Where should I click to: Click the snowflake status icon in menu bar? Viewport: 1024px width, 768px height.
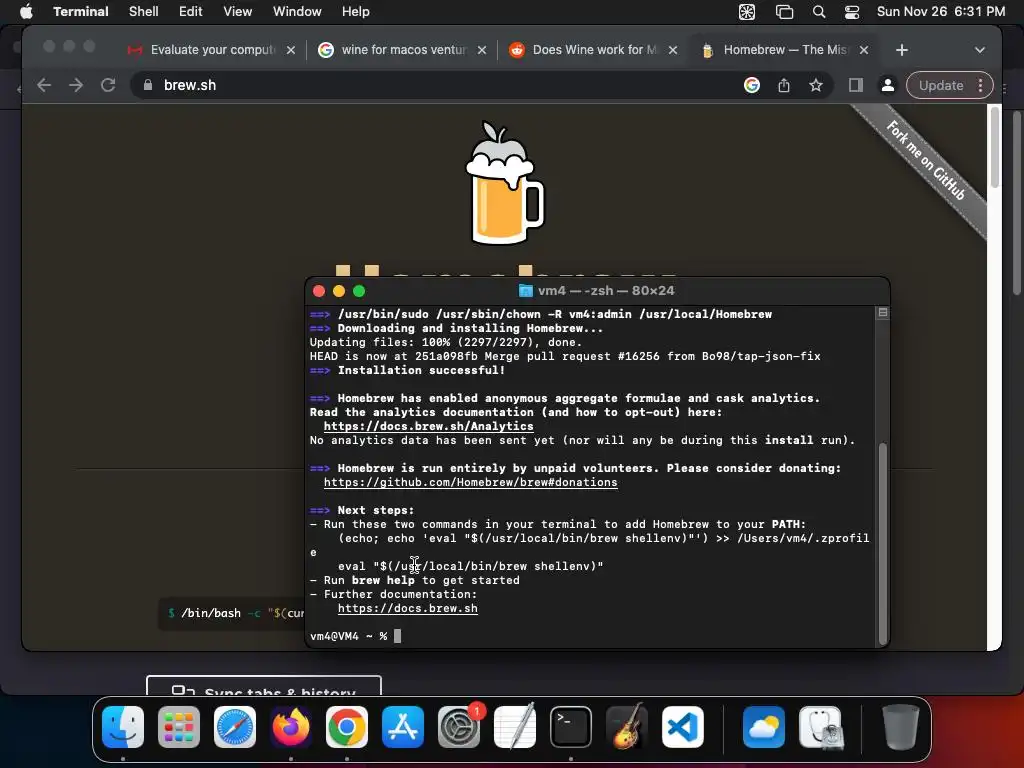[747, 12]
